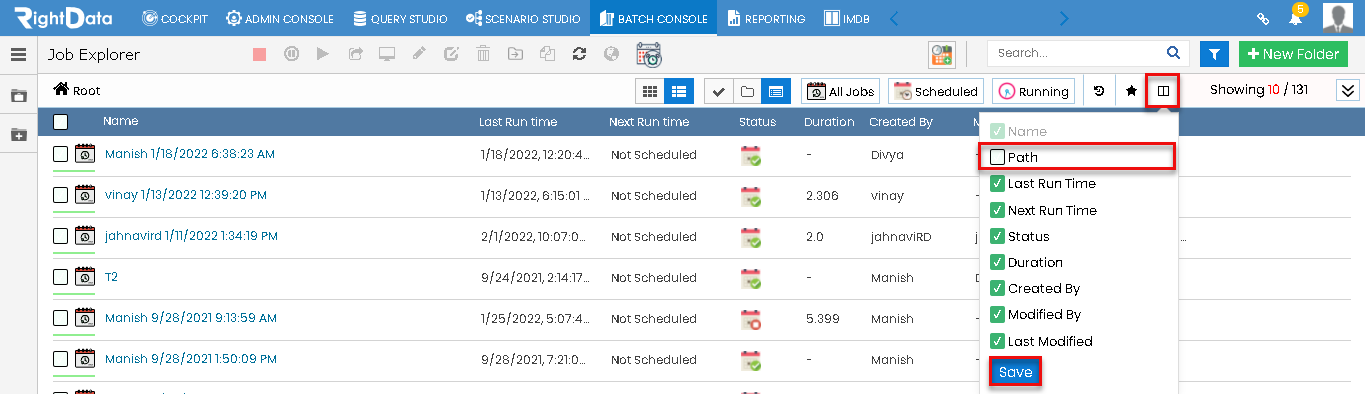Select the checkbox for job T2
1365x394 pixels.
[x=61, y=277]
